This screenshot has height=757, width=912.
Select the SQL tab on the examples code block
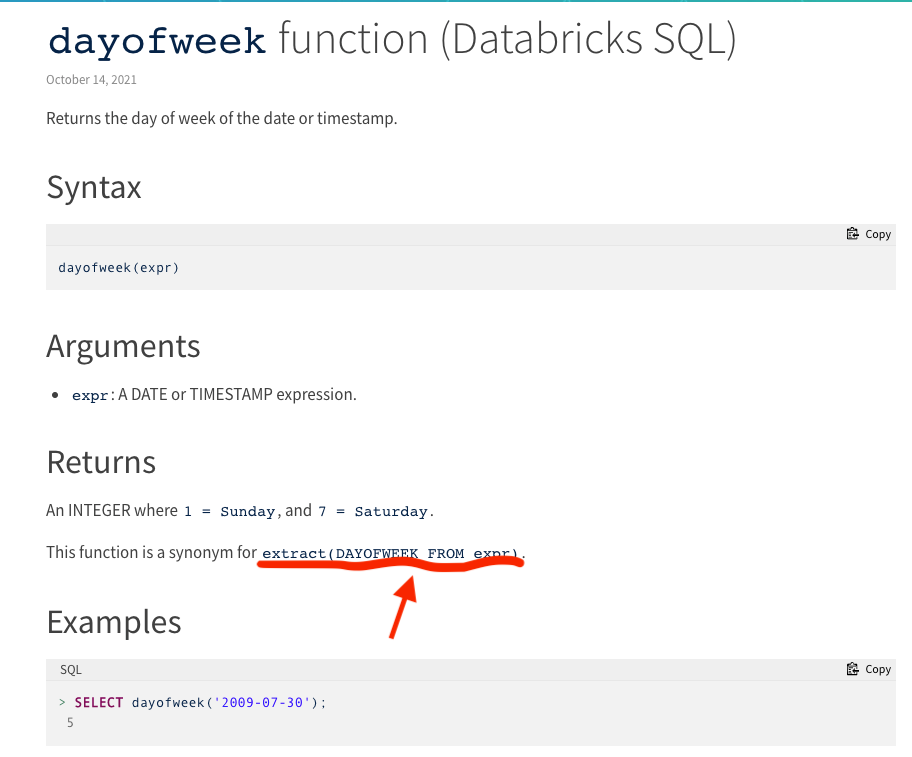coord(70,668)
